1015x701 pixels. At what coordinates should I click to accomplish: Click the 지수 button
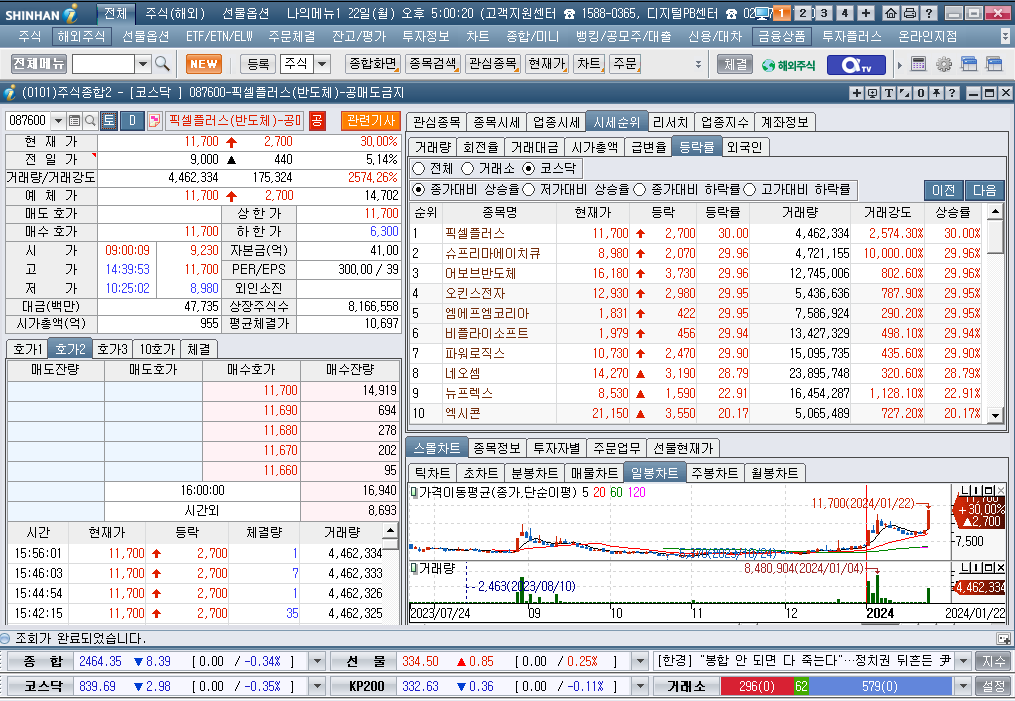(x=994, y=662)
